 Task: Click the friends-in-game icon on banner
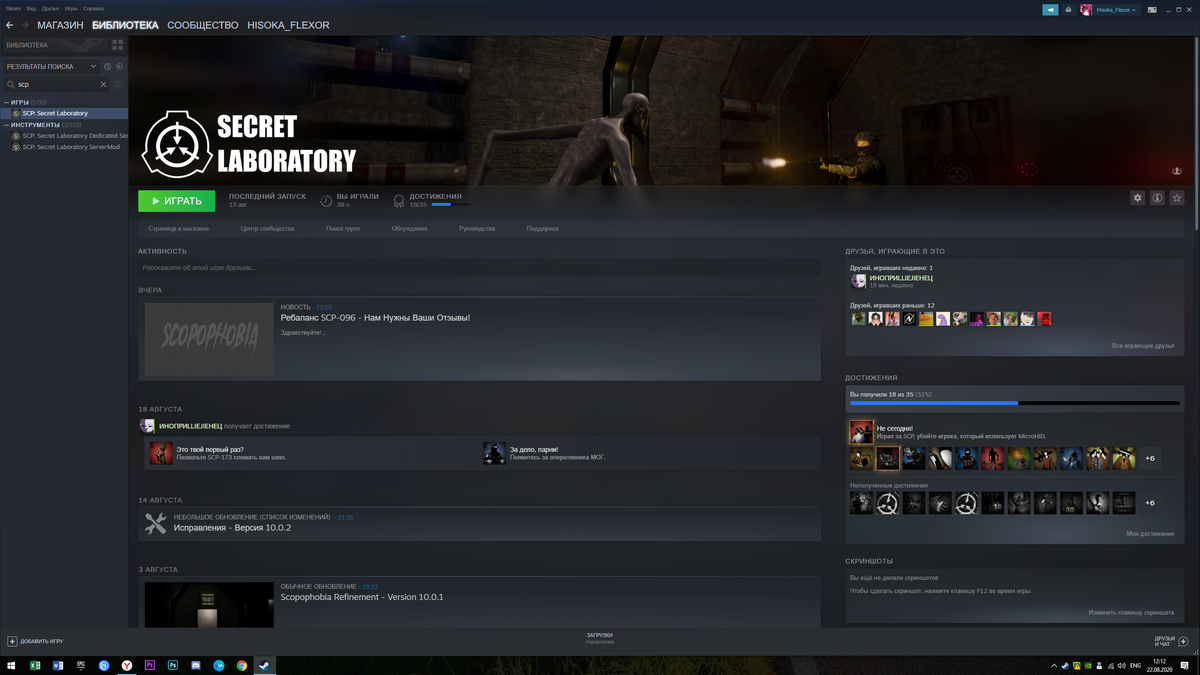(x=1177, y=171)
